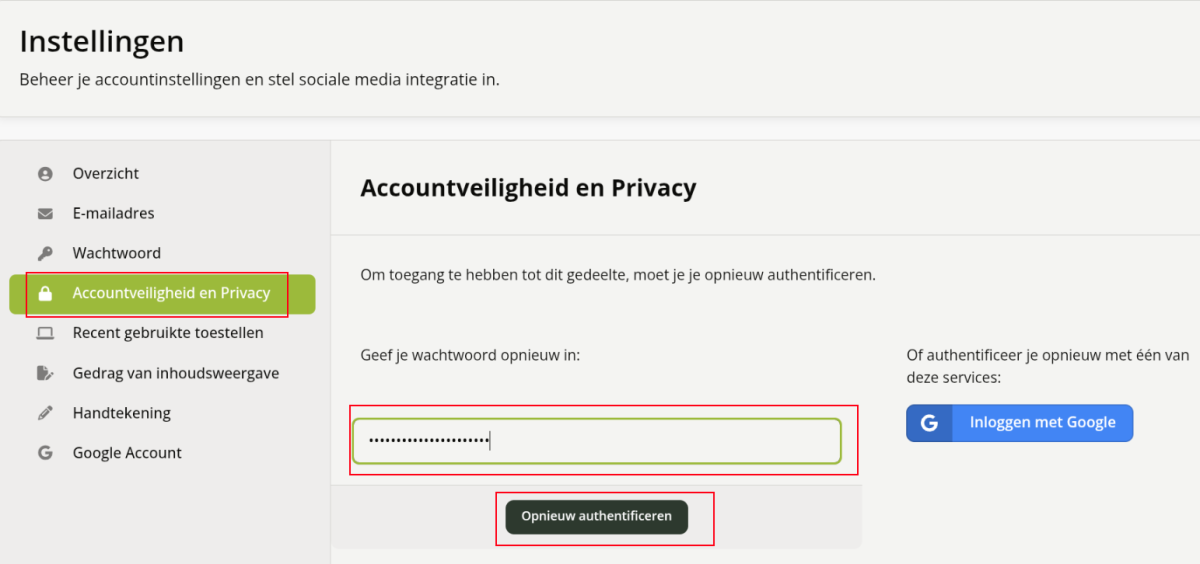Click the laptop icon for recent devices
The height and width of the screenshot is (564, 1200).
click(x=45, y=333)
